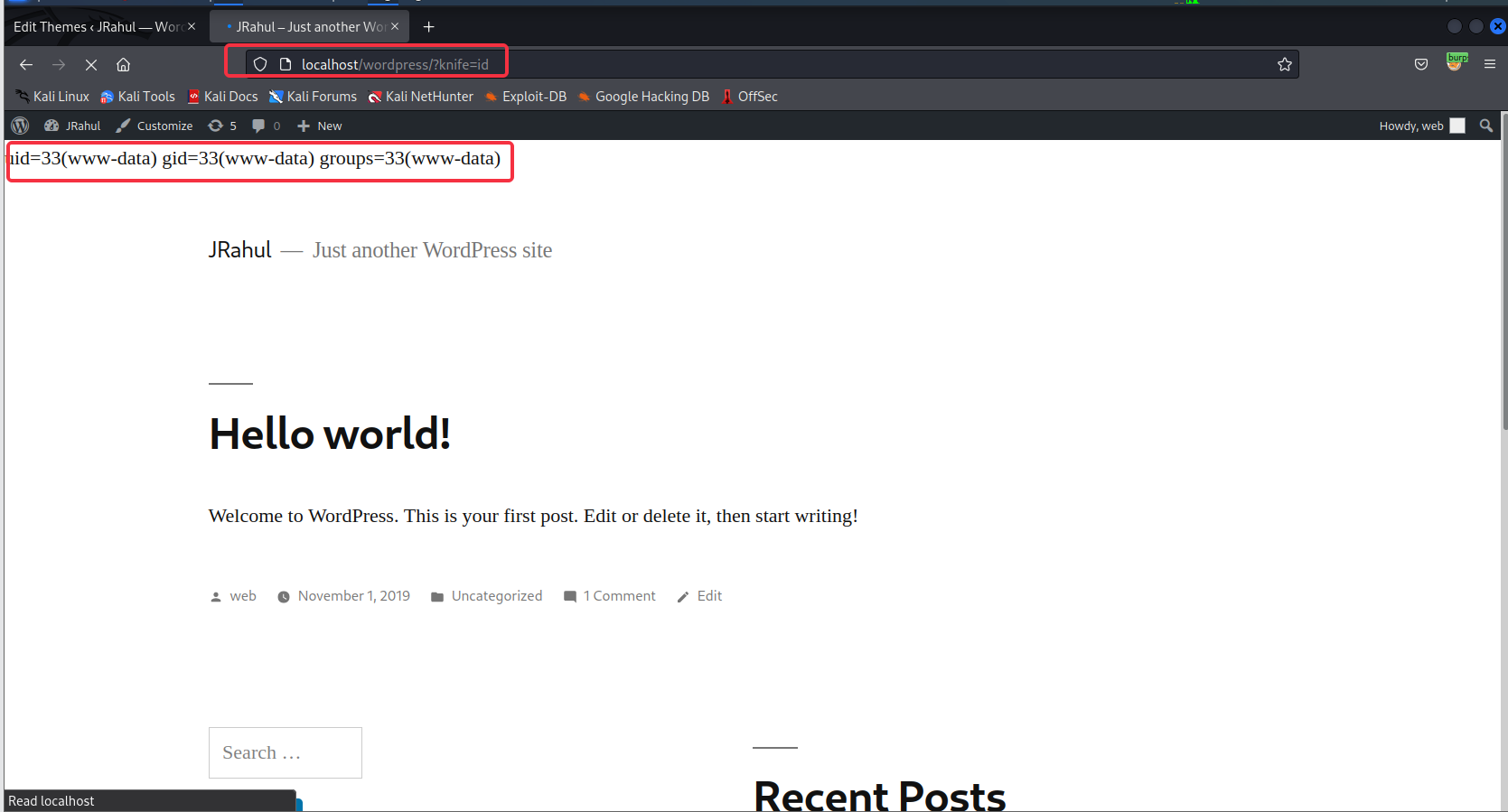Click New in the admin bar
The width and height of the screenshot is (1508, 812).
pyautogui.click(x=320, y=126)
